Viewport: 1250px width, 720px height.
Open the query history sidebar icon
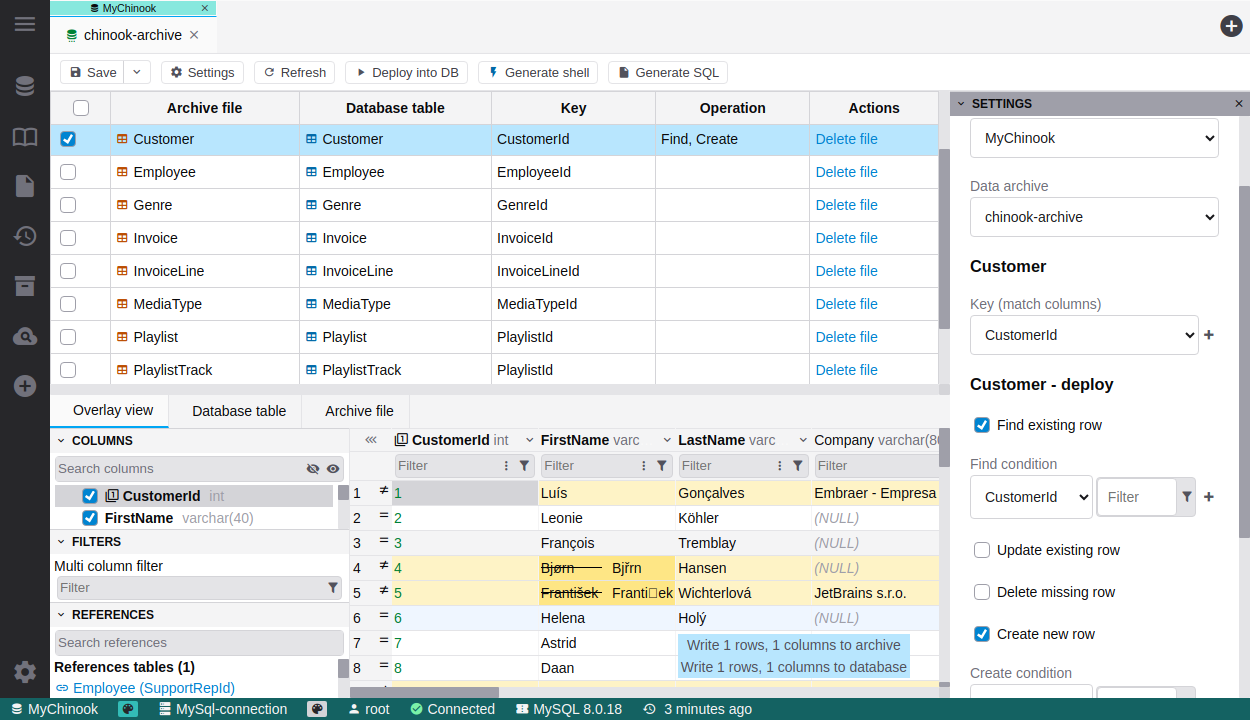[25, 236]
